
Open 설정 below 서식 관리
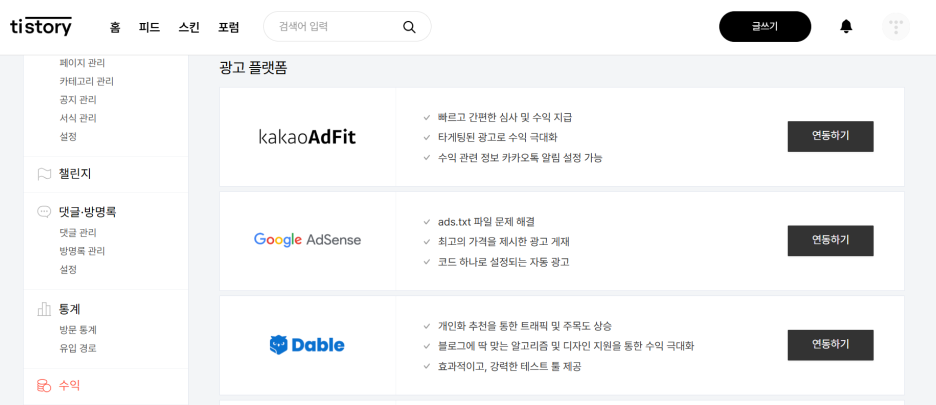point(68,137)
